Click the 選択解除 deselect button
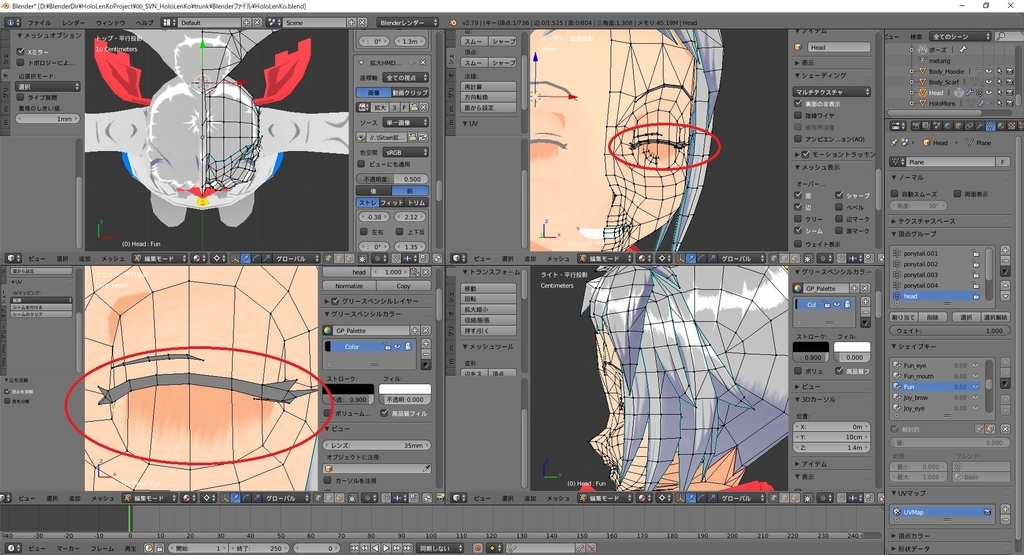The image size is (1024, 555). click(x=995, y=317)
